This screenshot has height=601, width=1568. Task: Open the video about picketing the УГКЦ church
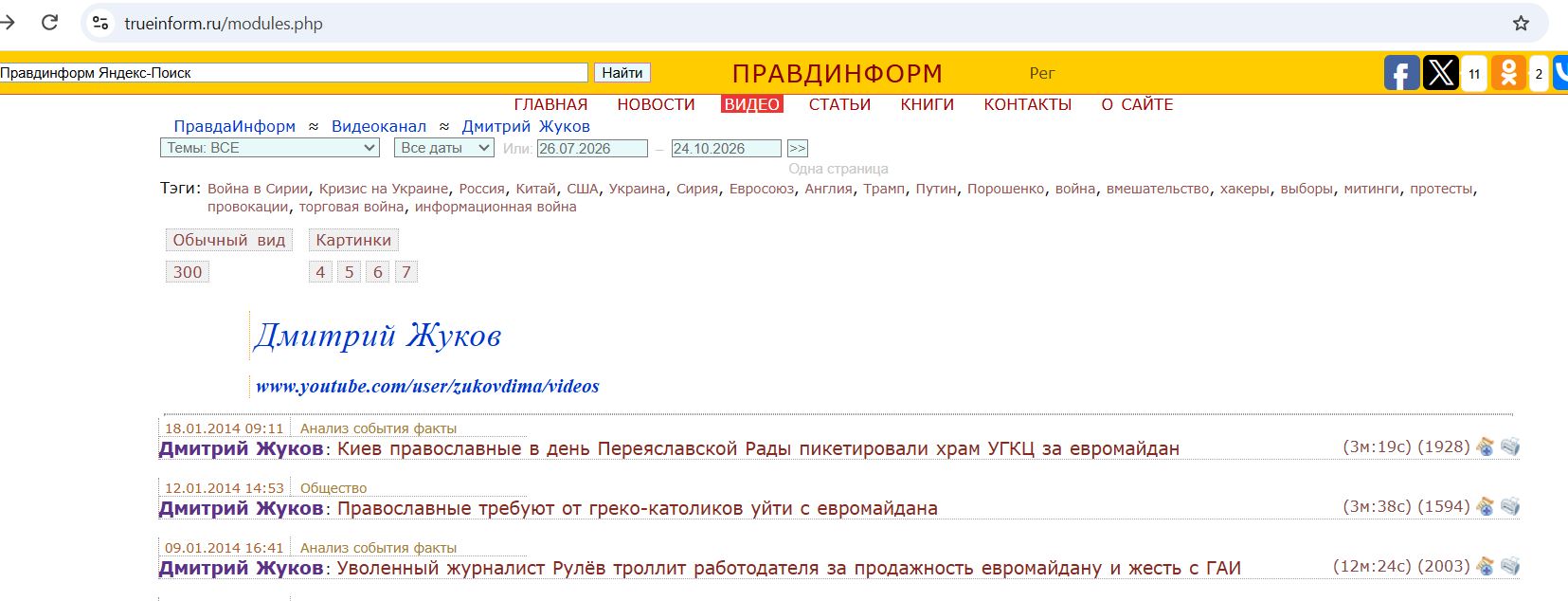[x=758, y=448]
